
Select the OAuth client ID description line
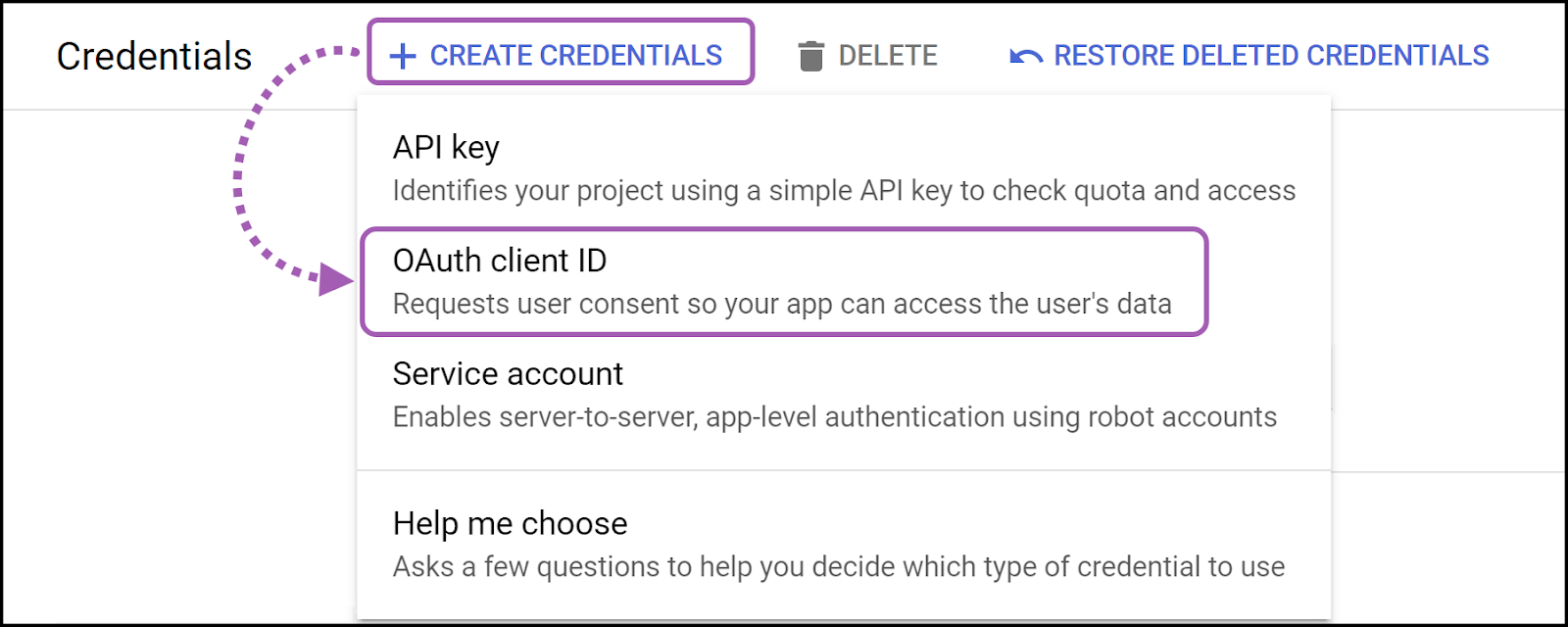[x=781, y=304]
